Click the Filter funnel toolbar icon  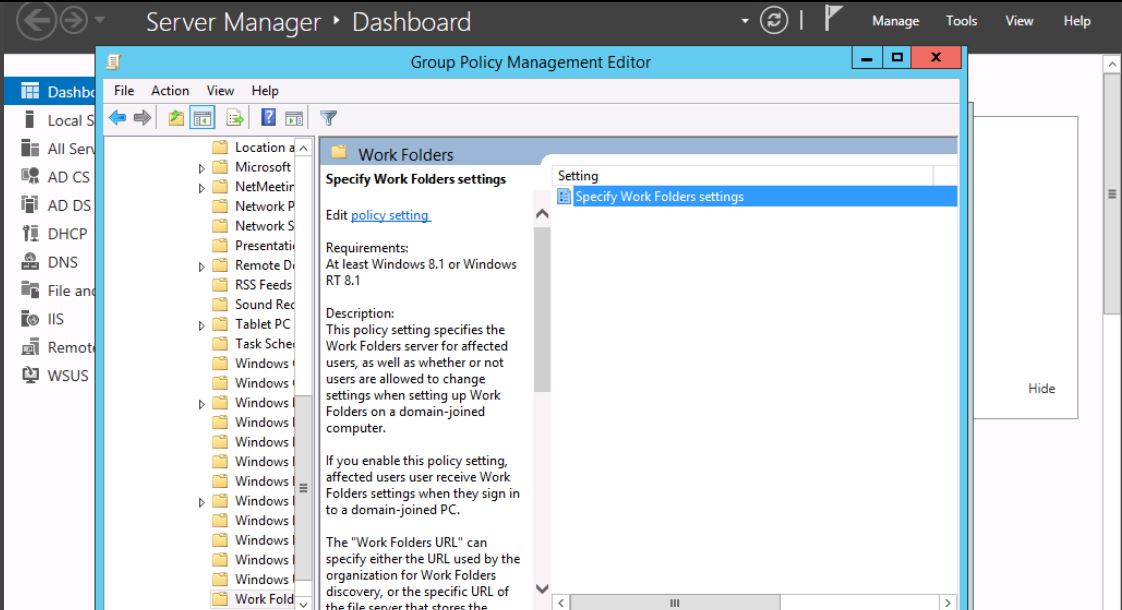[327, 118]
